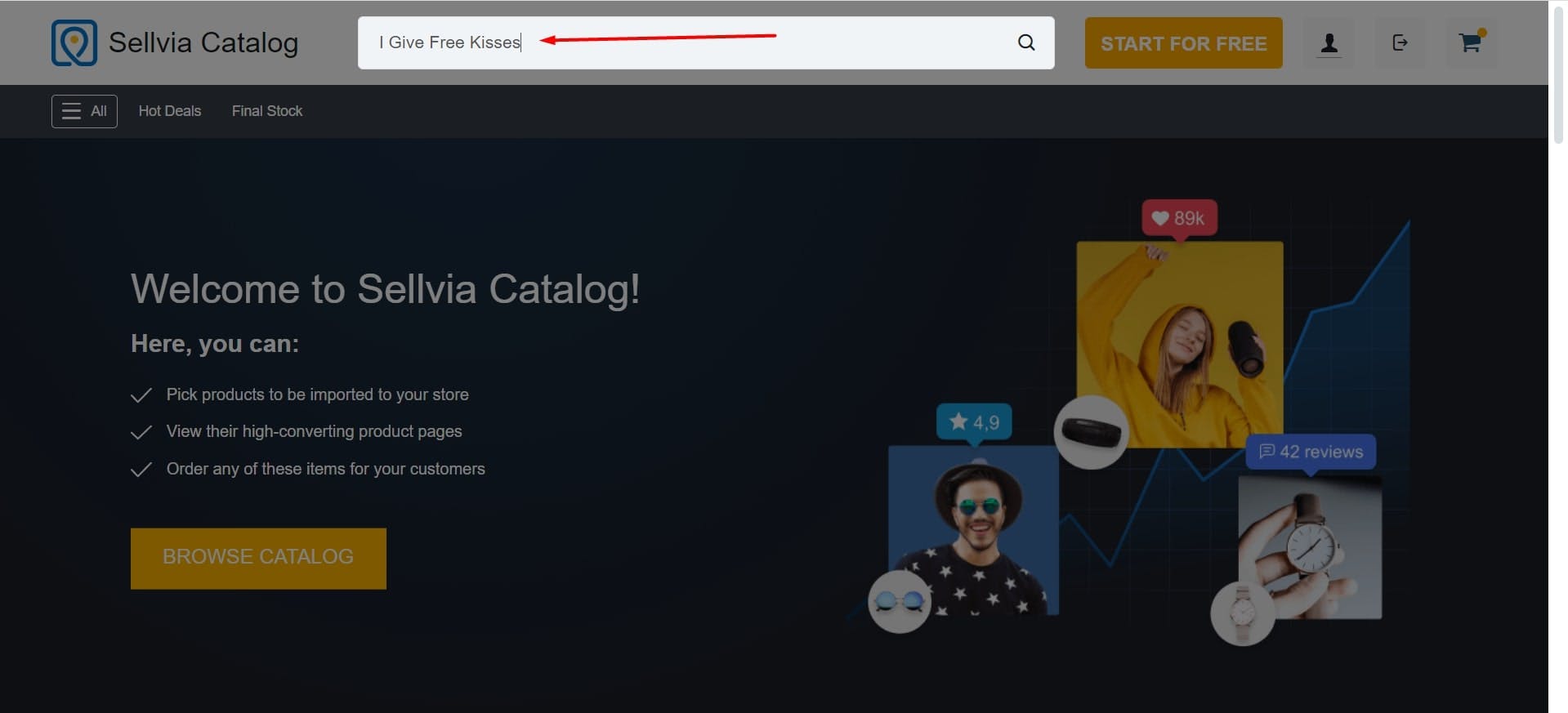Screen dimensions: 1568x713
Task: Click the search magnifier icon
Action: coord(1026,42)
